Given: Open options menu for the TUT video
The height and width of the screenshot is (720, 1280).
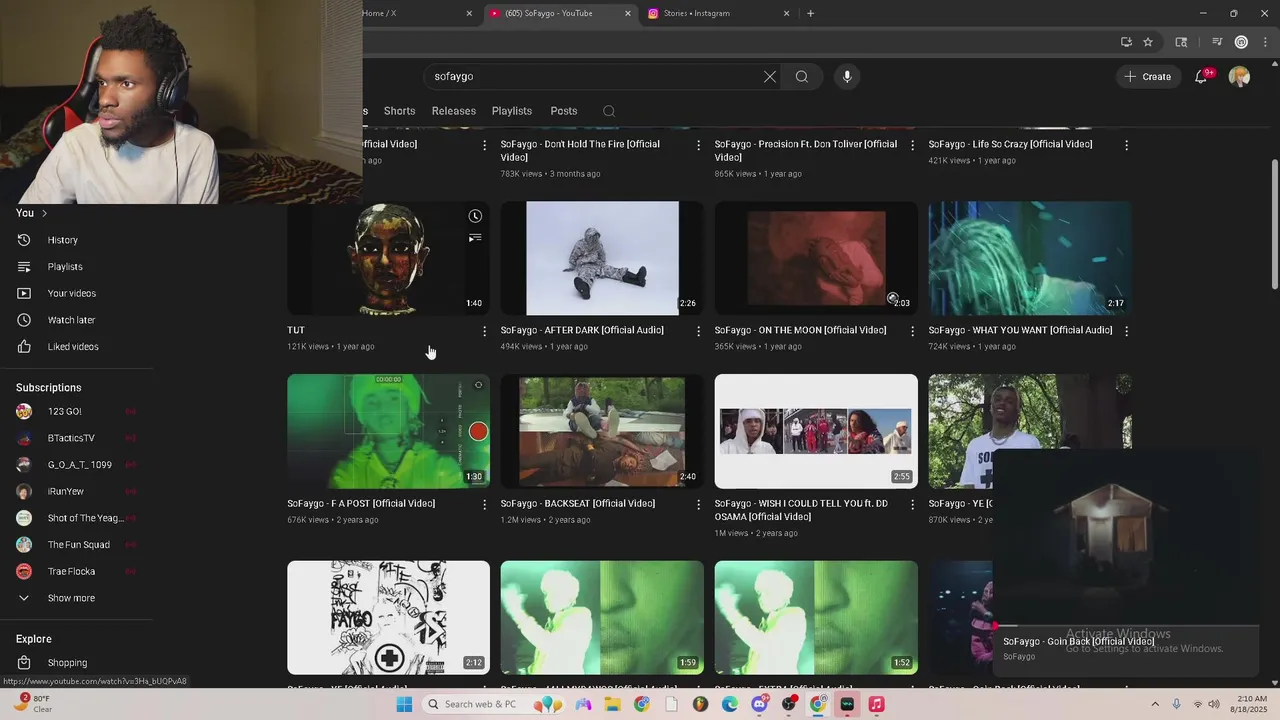Looking at the screenshot, I should (484, 331).
